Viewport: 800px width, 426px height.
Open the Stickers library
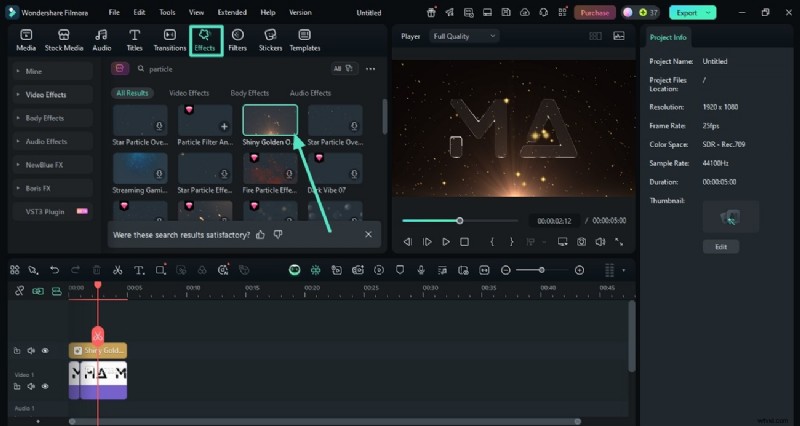pyautogui.click(x=270, y=39)
